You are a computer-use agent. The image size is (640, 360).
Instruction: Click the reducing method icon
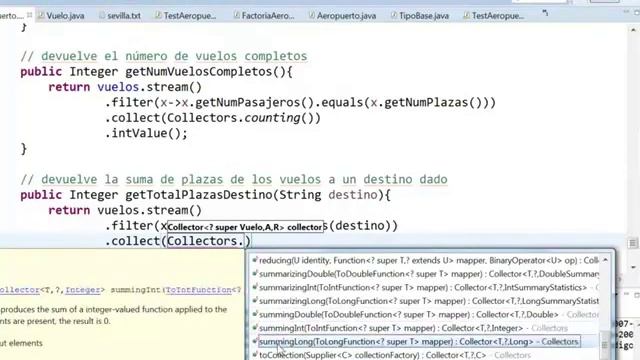pyautogui.click(x=255, y=260)
